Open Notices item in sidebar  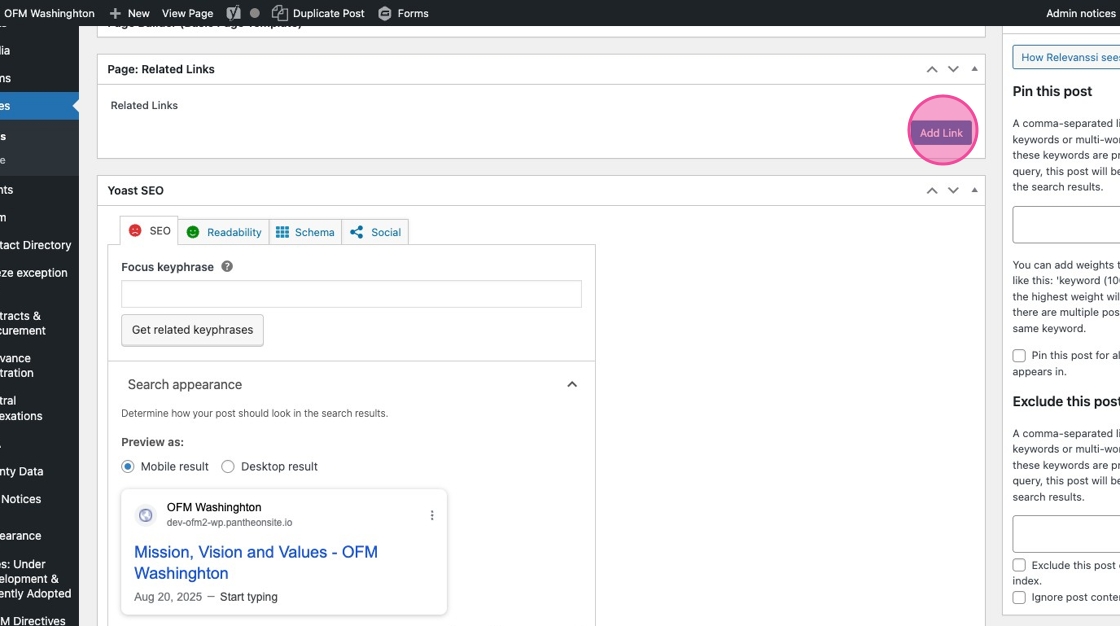(21, 500)
